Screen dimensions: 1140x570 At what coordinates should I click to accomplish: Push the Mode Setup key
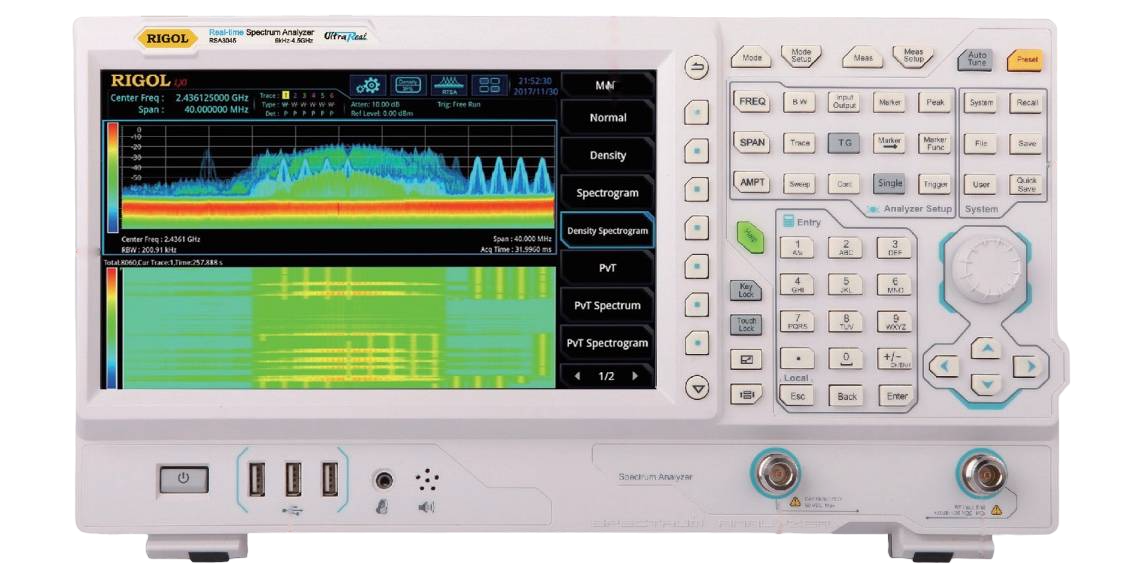[x=801, y=56]
